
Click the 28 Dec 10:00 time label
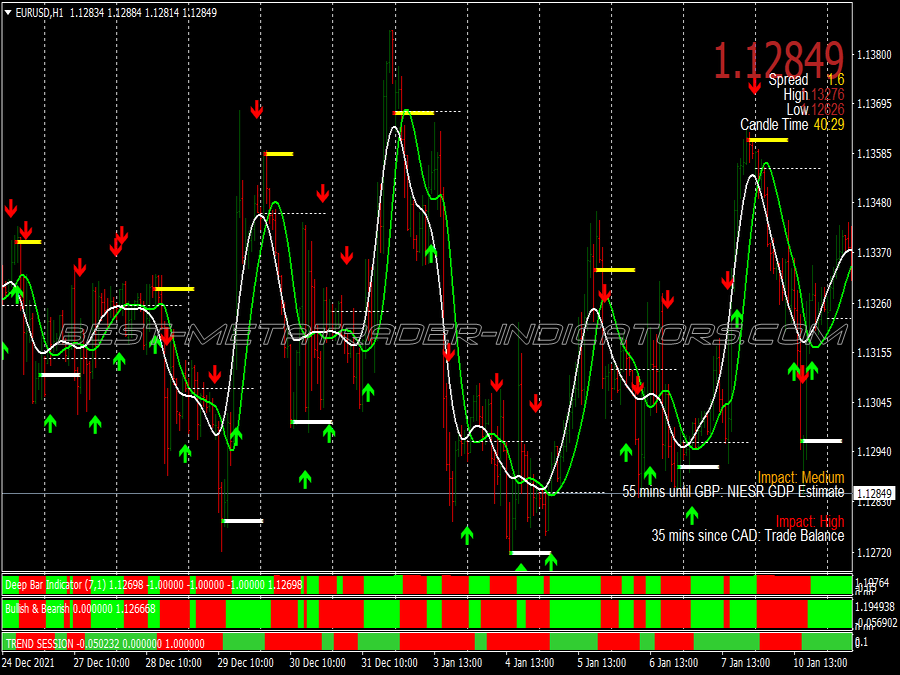click(173, 662)
